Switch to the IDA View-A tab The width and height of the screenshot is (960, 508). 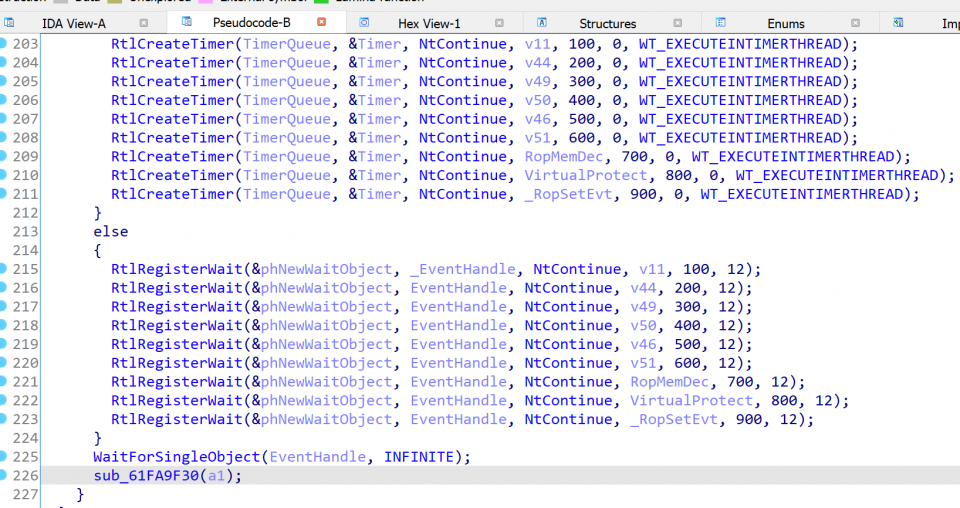pyautogui.click(x=73, y=24)
